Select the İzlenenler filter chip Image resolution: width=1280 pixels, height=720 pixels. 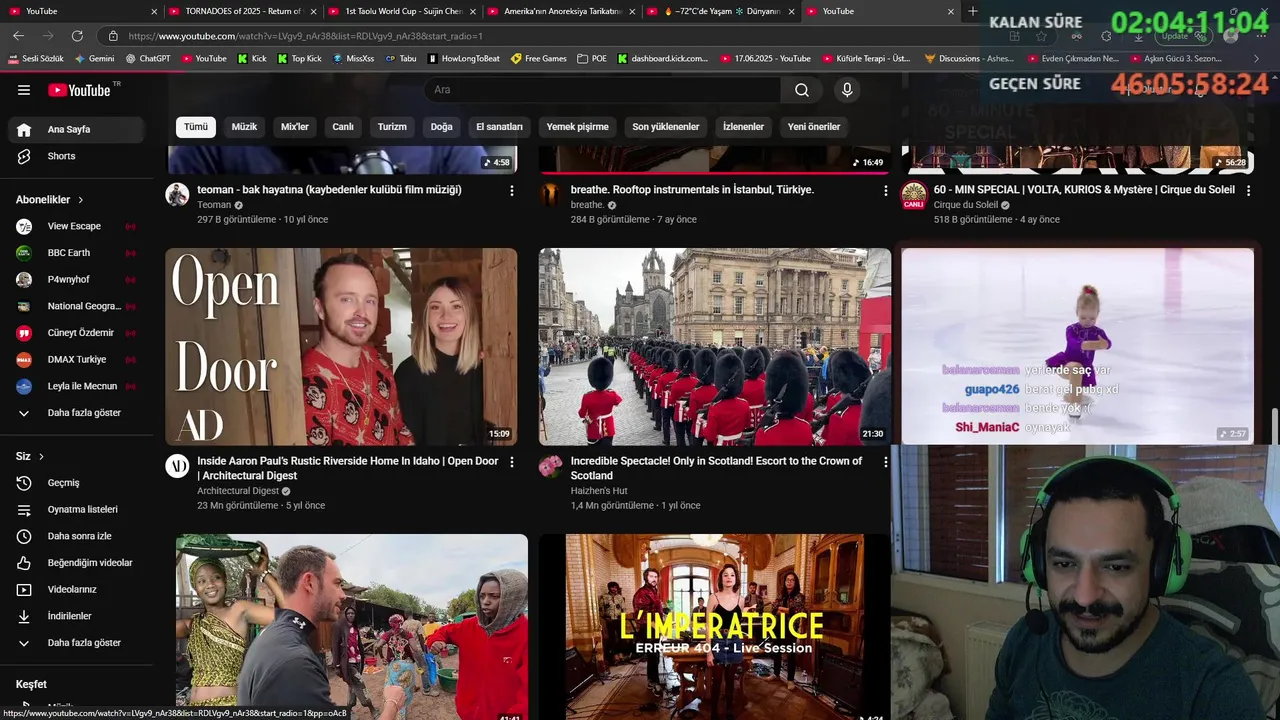coord(743,127)
